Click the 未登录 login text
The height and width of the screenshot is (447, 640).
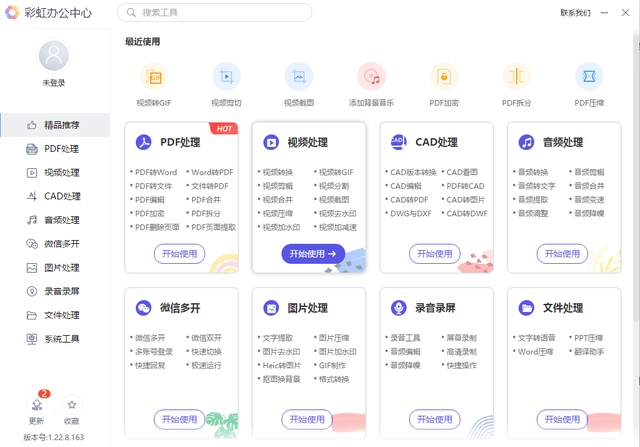53,83
